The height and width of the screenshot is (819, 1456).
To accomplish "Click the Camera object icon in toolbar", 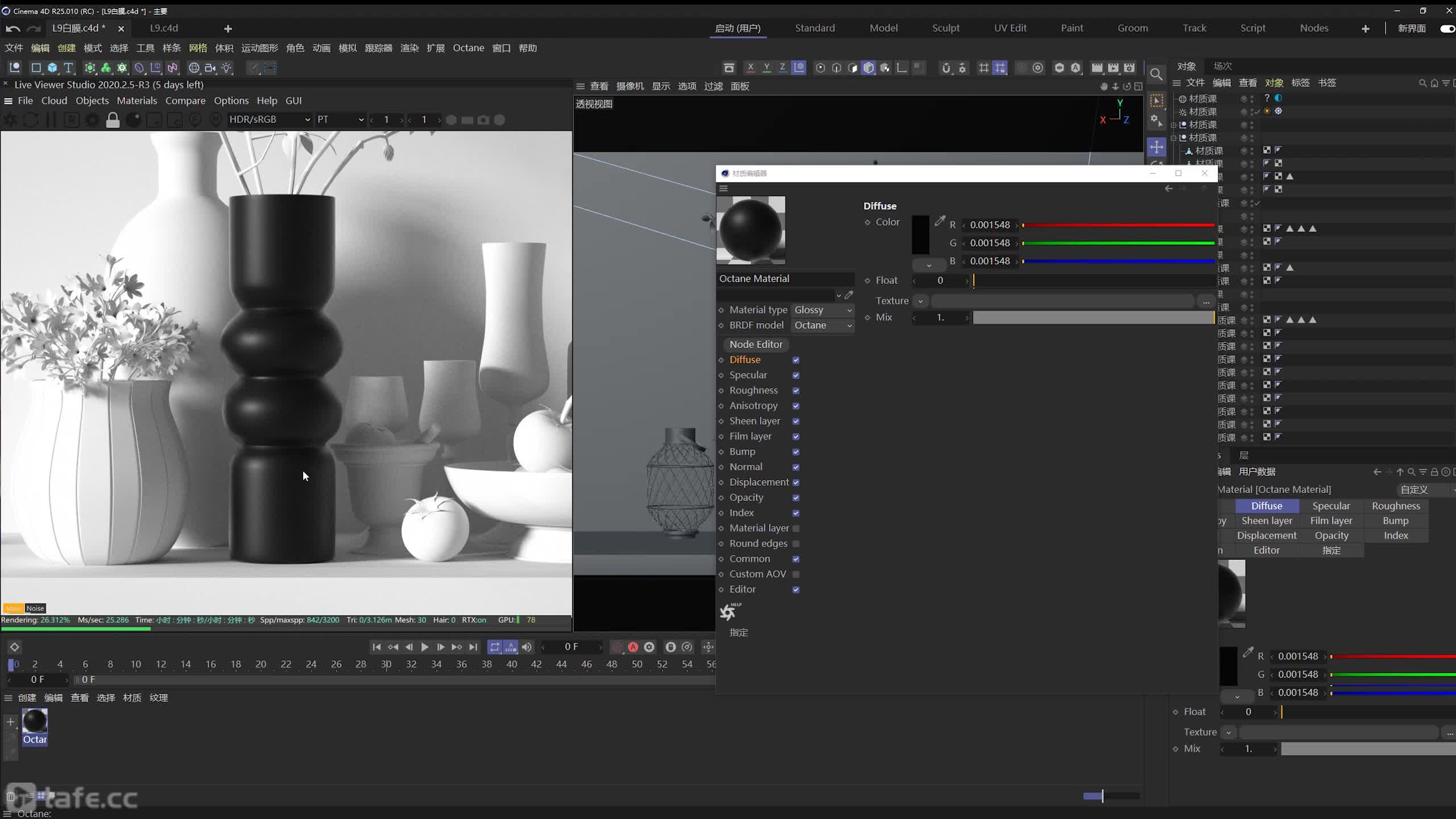I will [210, 68].
